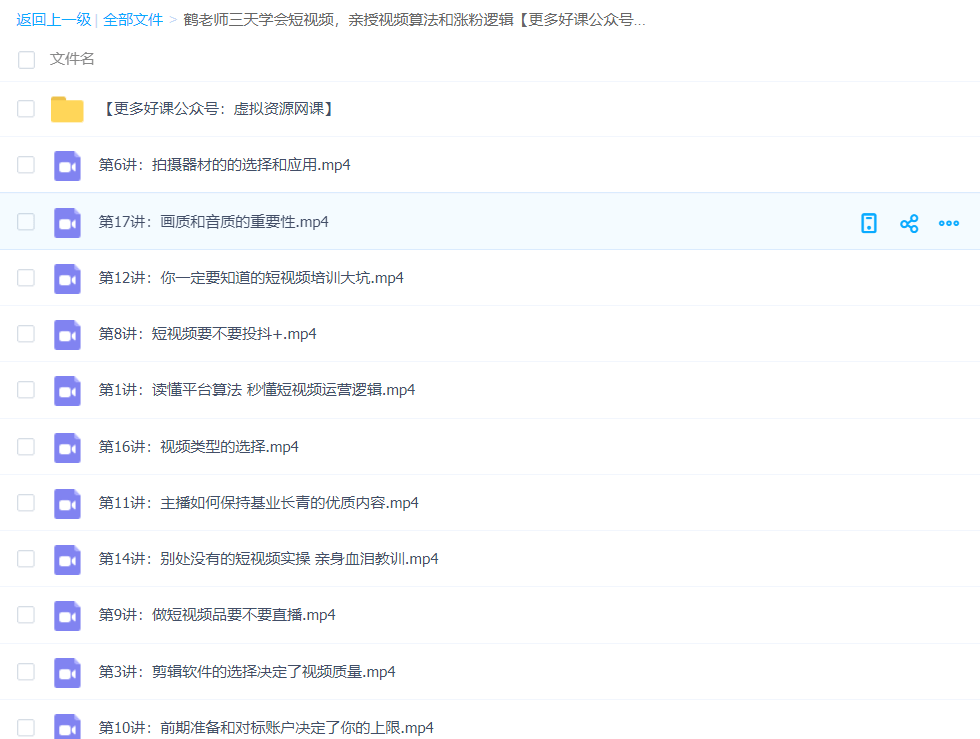Open 第3讲 剪辑软件的选择 video file
This screenshot has width=980, height=739.
[247, 672]
